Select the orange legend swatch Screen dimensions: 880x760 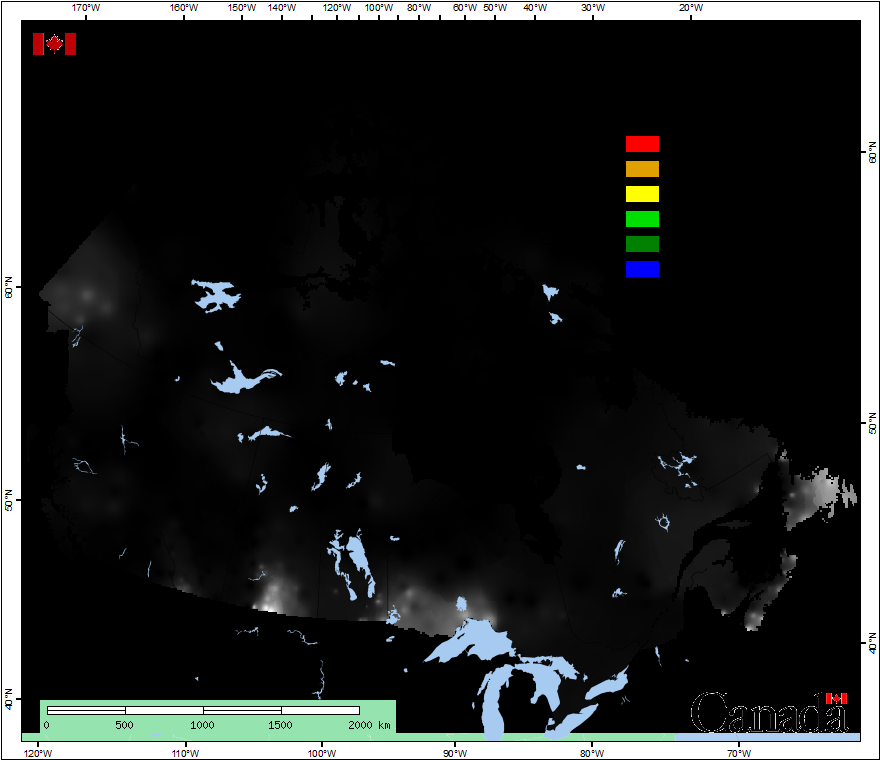point(642,169)
